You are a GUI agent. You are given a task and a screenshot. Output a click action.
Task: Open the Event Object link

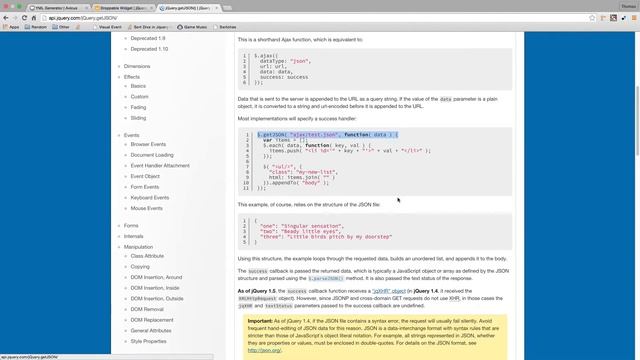[145, 176]
